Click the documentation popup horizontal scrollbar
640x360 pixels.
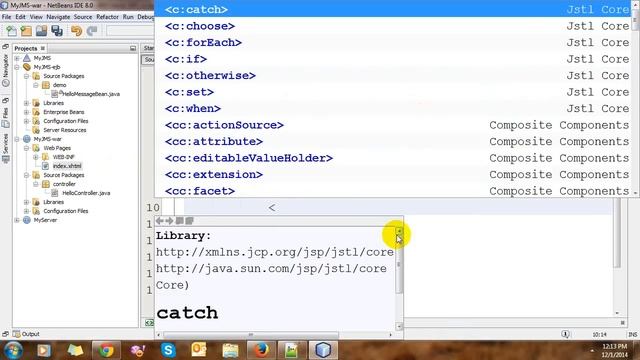[x=251, y=335]
